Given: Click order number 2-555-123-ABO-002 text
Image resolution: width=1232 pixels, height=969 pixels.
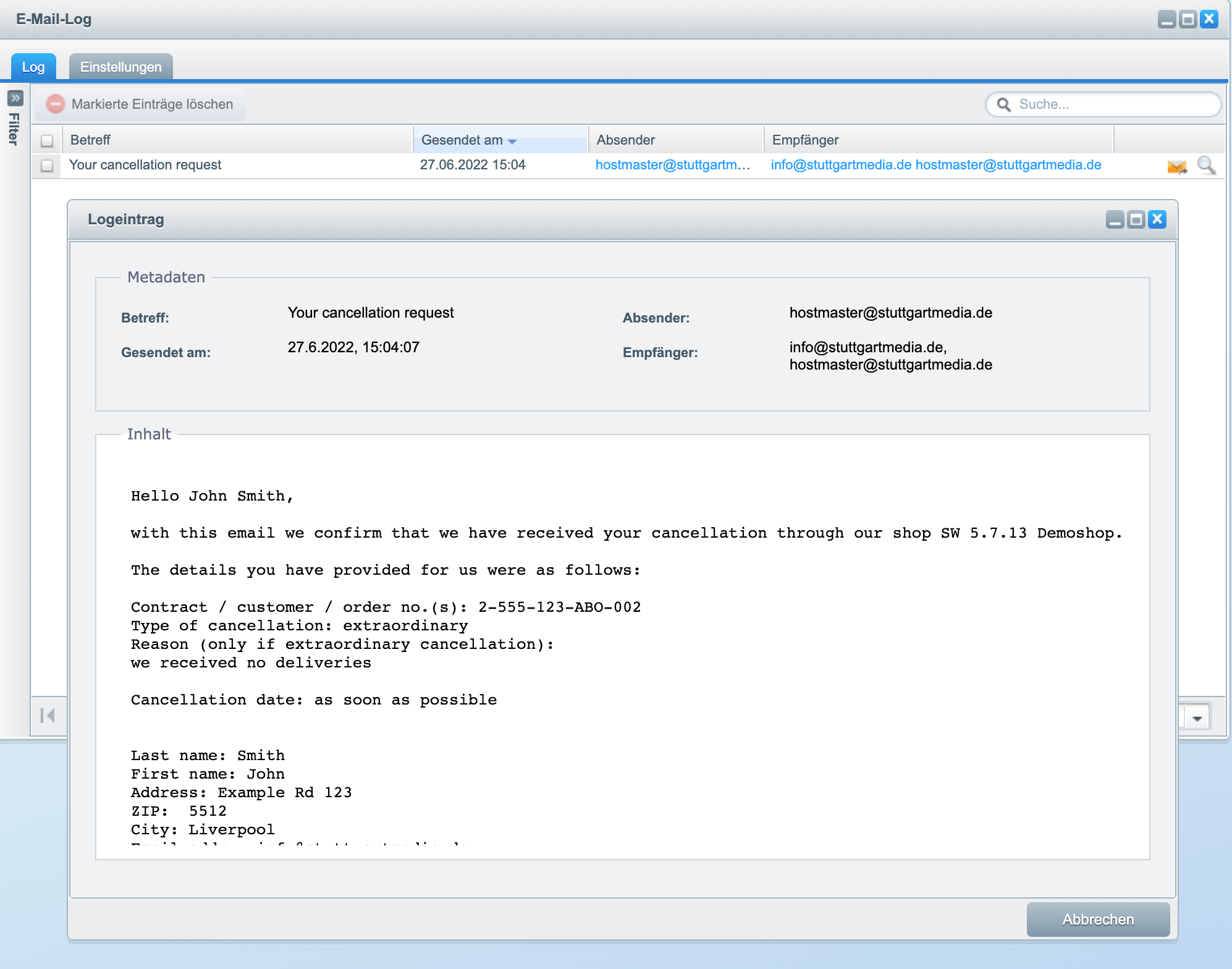Looking at the screenshot, I should pyautogui.click(x=559, y=607).
